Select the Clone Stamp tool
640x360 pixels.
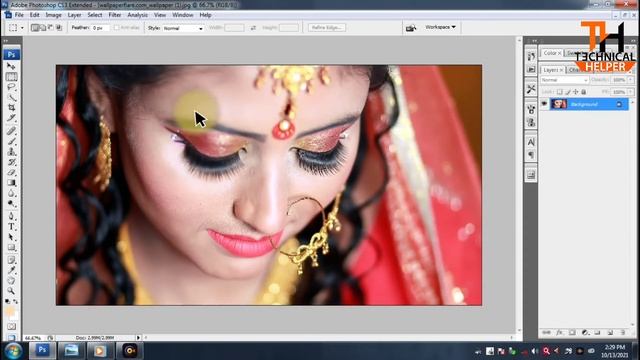pos(11,152)
